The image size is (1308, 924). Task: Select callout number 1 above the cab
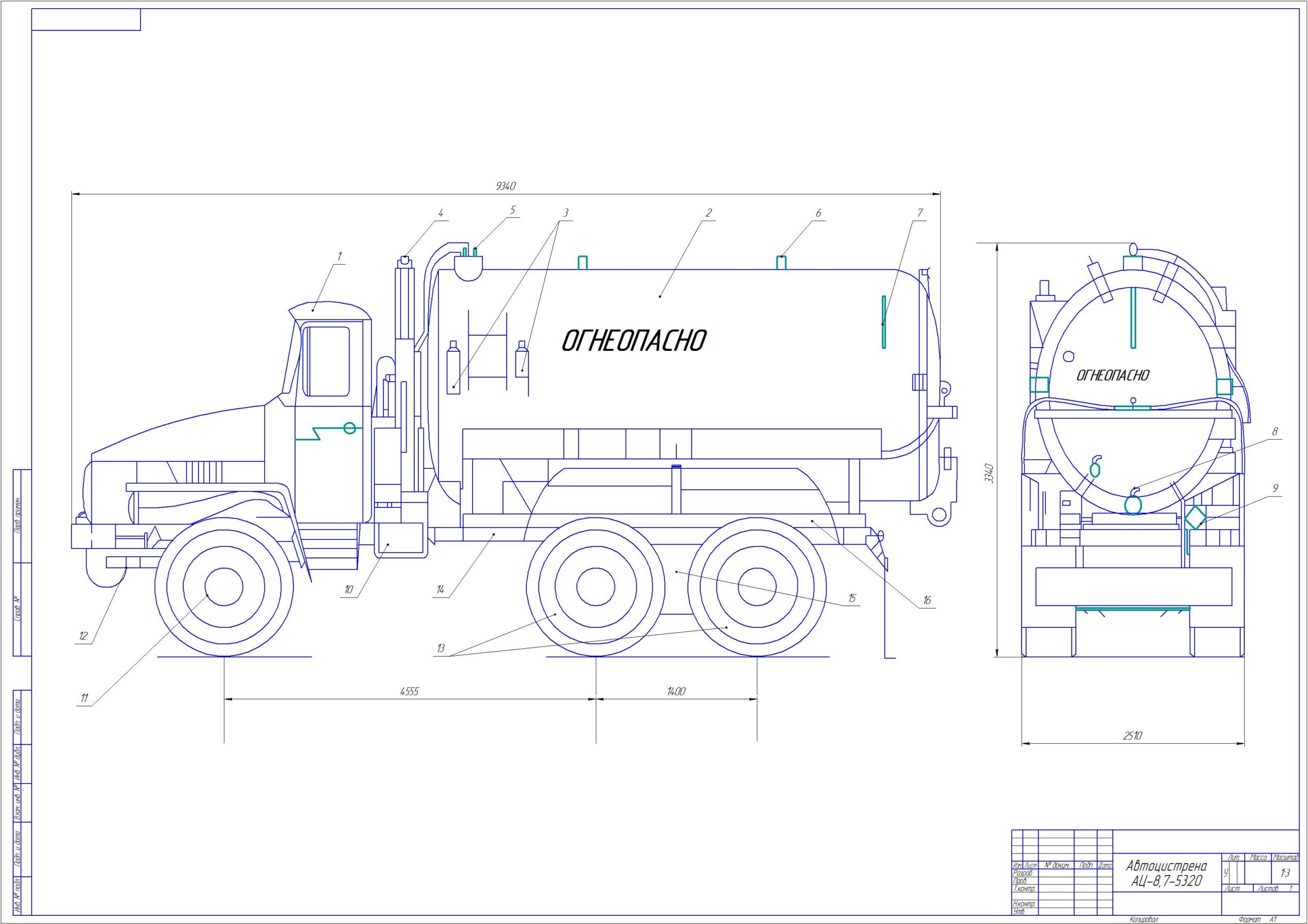click(x=340, y=256)
